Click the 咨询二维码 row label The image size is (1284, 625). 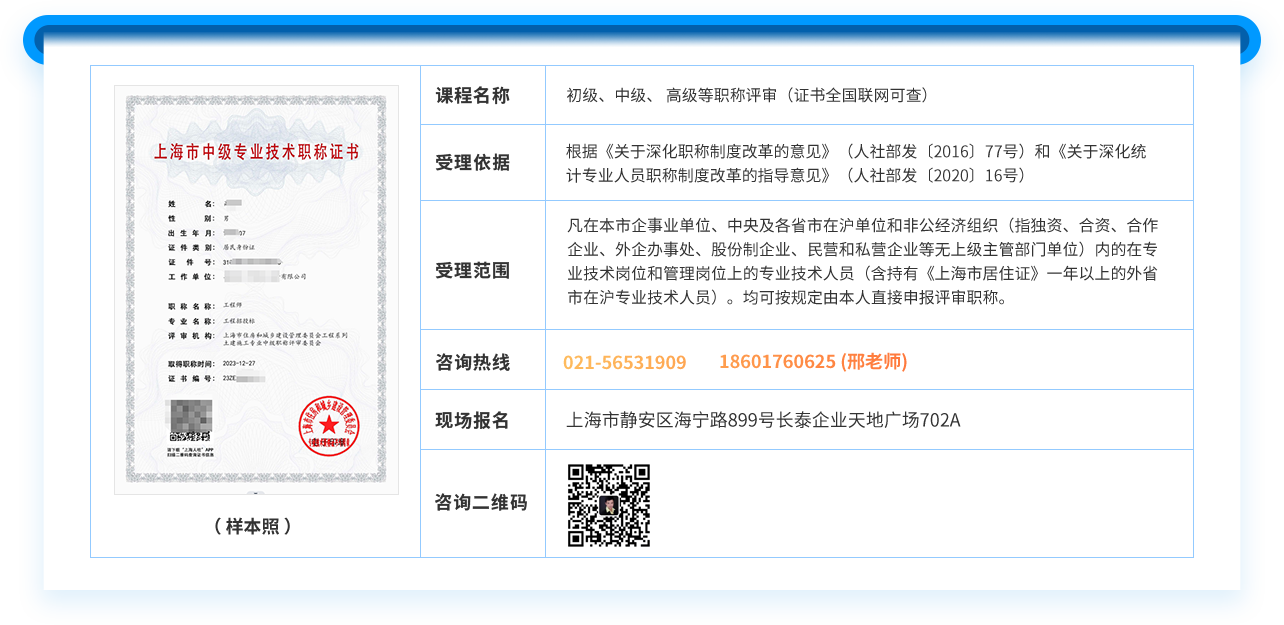tap(480, 503)
